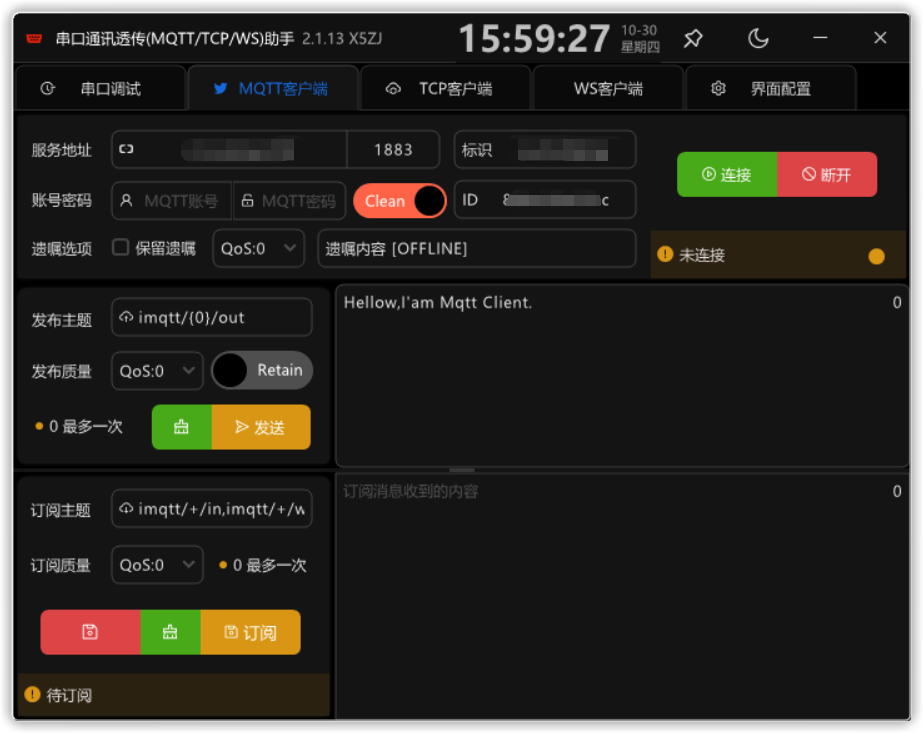The image size is (923, 733).
Task: Click green clear button beside 订阅
Action: click(x=170, y=632)
